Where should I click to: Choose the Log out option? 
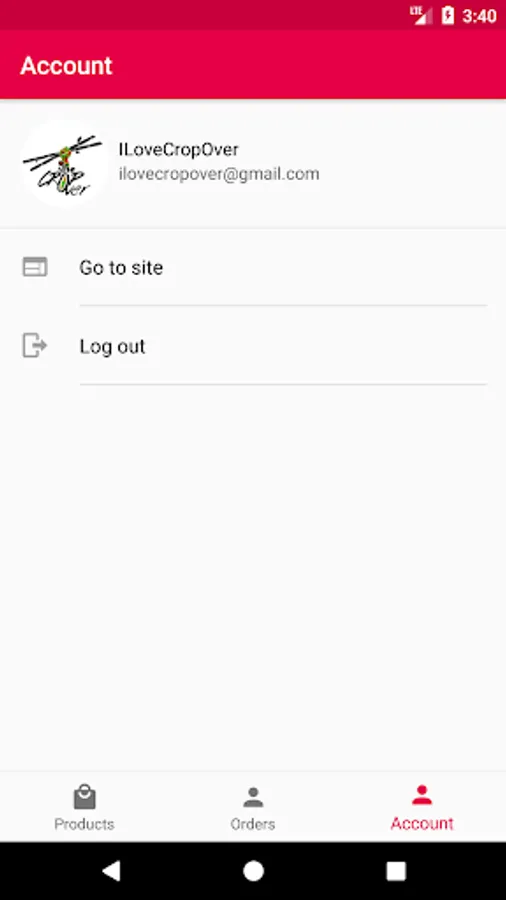(253, 346)
